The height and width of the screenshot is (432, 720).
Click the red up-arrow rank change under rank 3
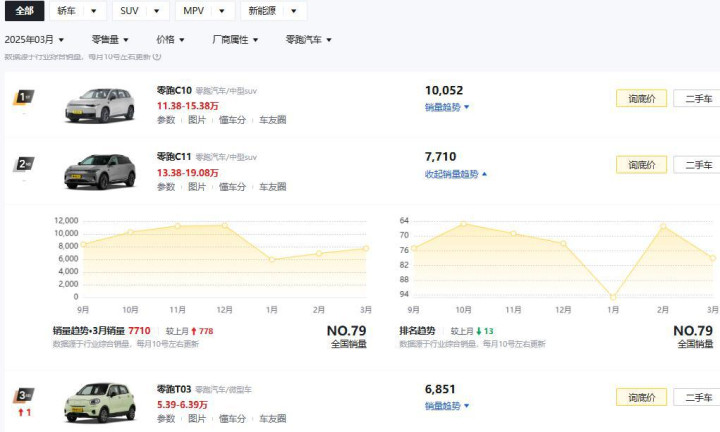(x=24, y=412)
